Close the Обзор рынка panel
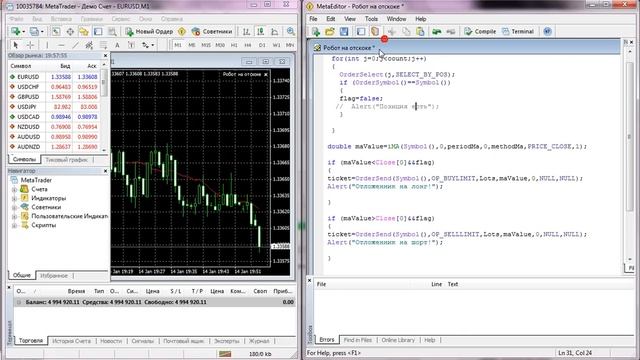This screenshot has height=360, width=640. [x=105, y=56]
